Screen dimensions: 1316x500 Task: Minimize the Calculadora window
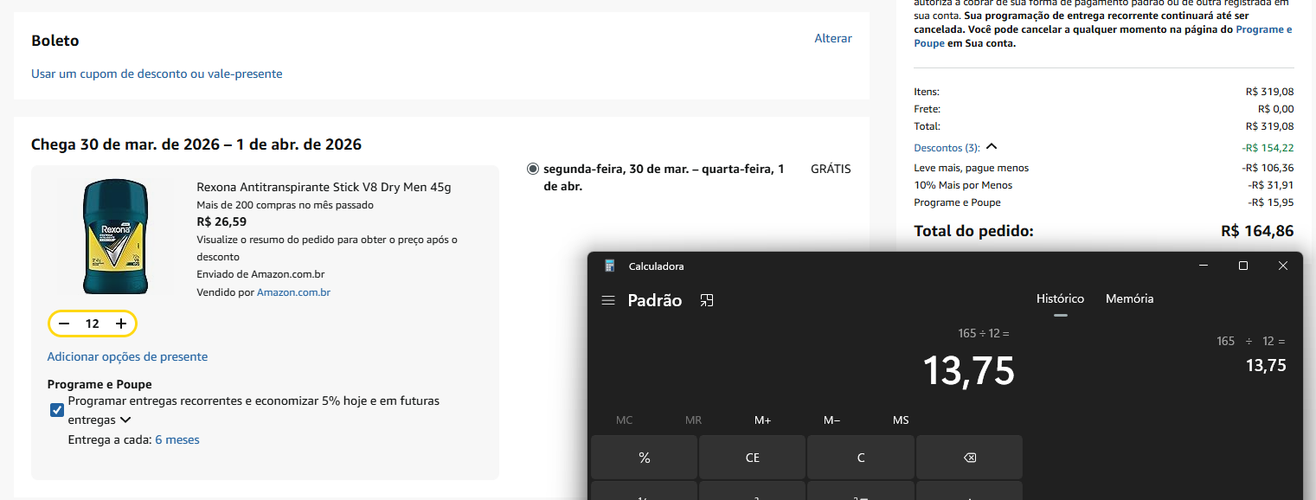(x=1204, y=266)
